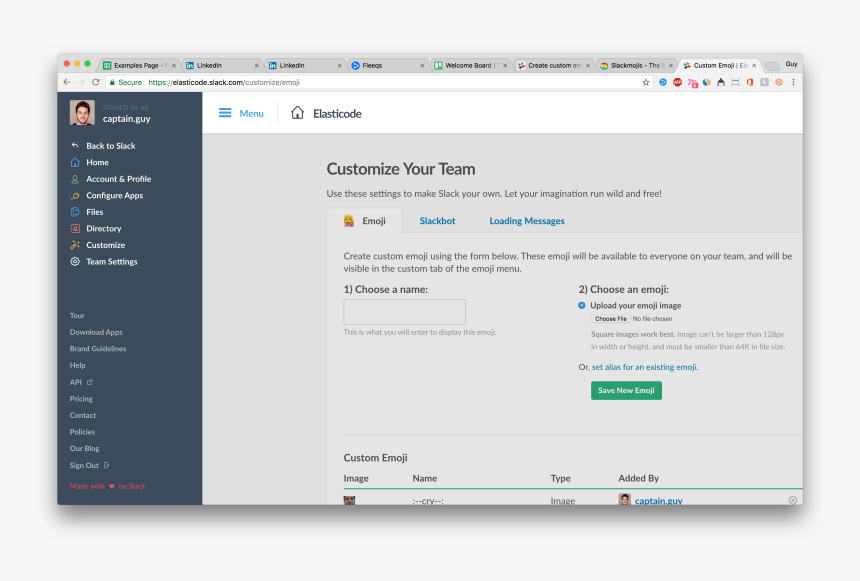860x581 pixels.
Task: Click the Customize wand icon
Action: (x=75, y=245)
